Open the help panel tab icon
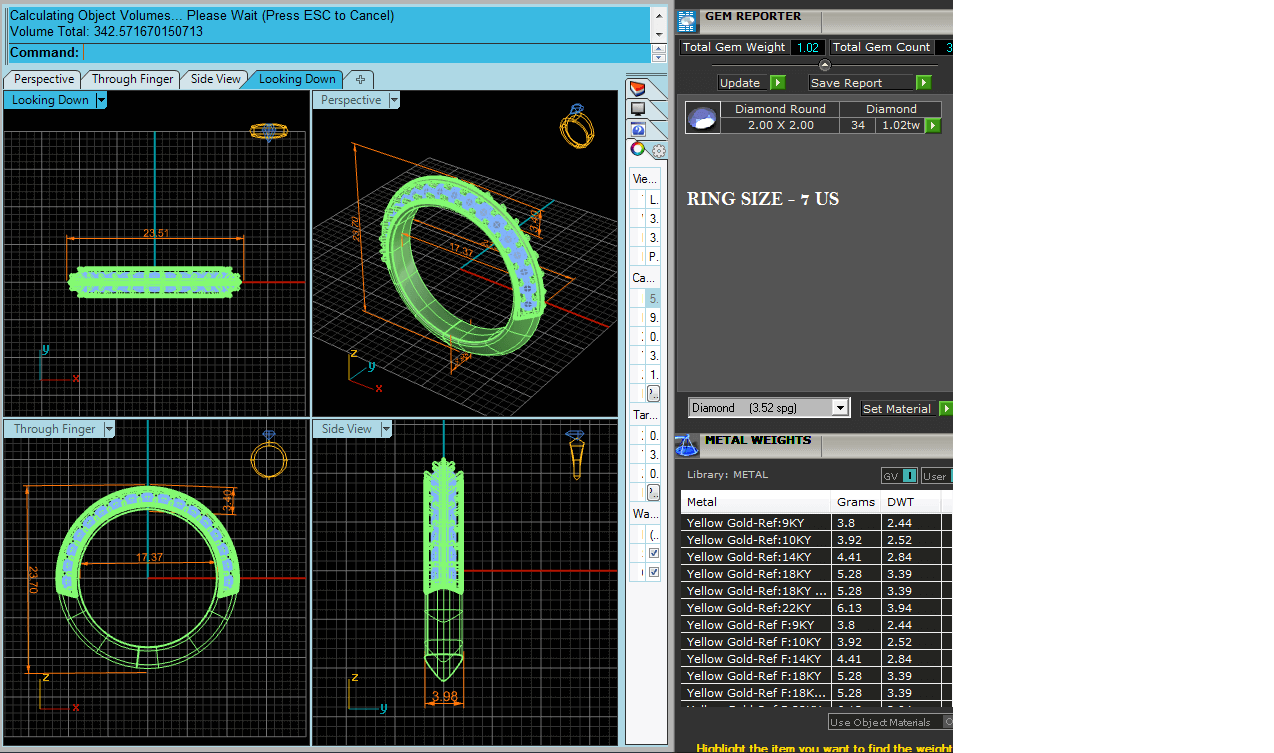The image size is (1274, 753). pyautogui.click(x=638, y=129)
